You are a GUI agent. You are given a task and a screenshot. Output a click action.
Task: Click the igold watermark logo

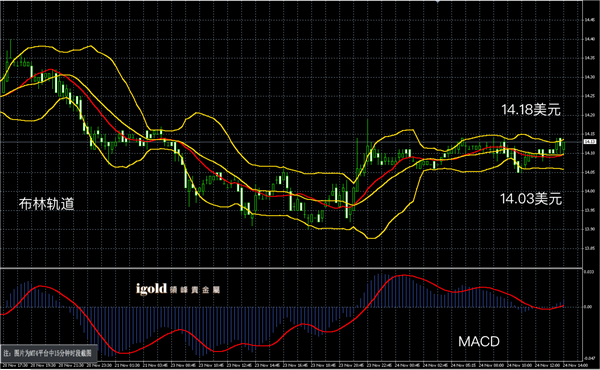pyautogui.click(x=178, y=289)
